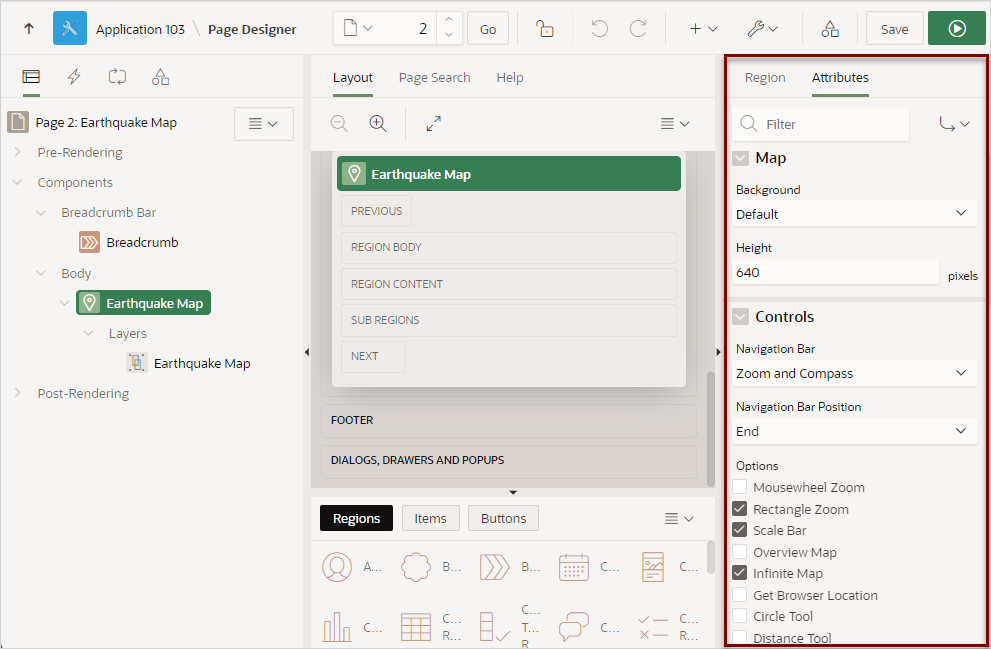Click the map pin icon in Earthquake Map header
The image size is (991, 649).
pos(354,174)
